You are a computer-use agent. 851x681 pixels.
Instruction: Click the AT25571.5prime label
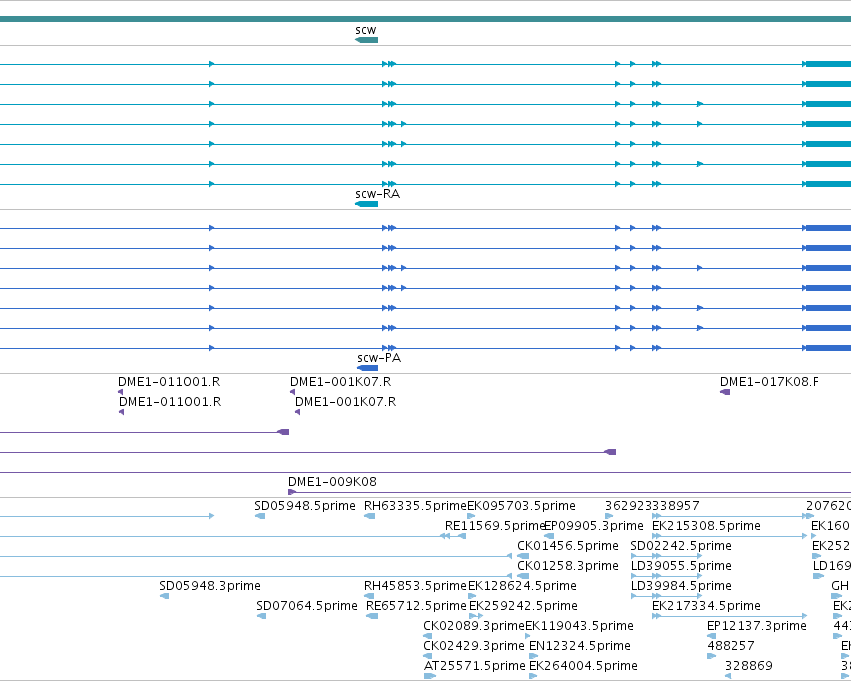coord(474,666)
